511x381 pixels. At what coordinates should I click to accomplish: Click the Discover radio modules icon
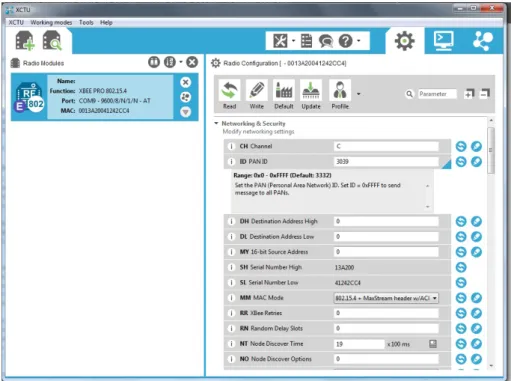[x=52, y=41]
